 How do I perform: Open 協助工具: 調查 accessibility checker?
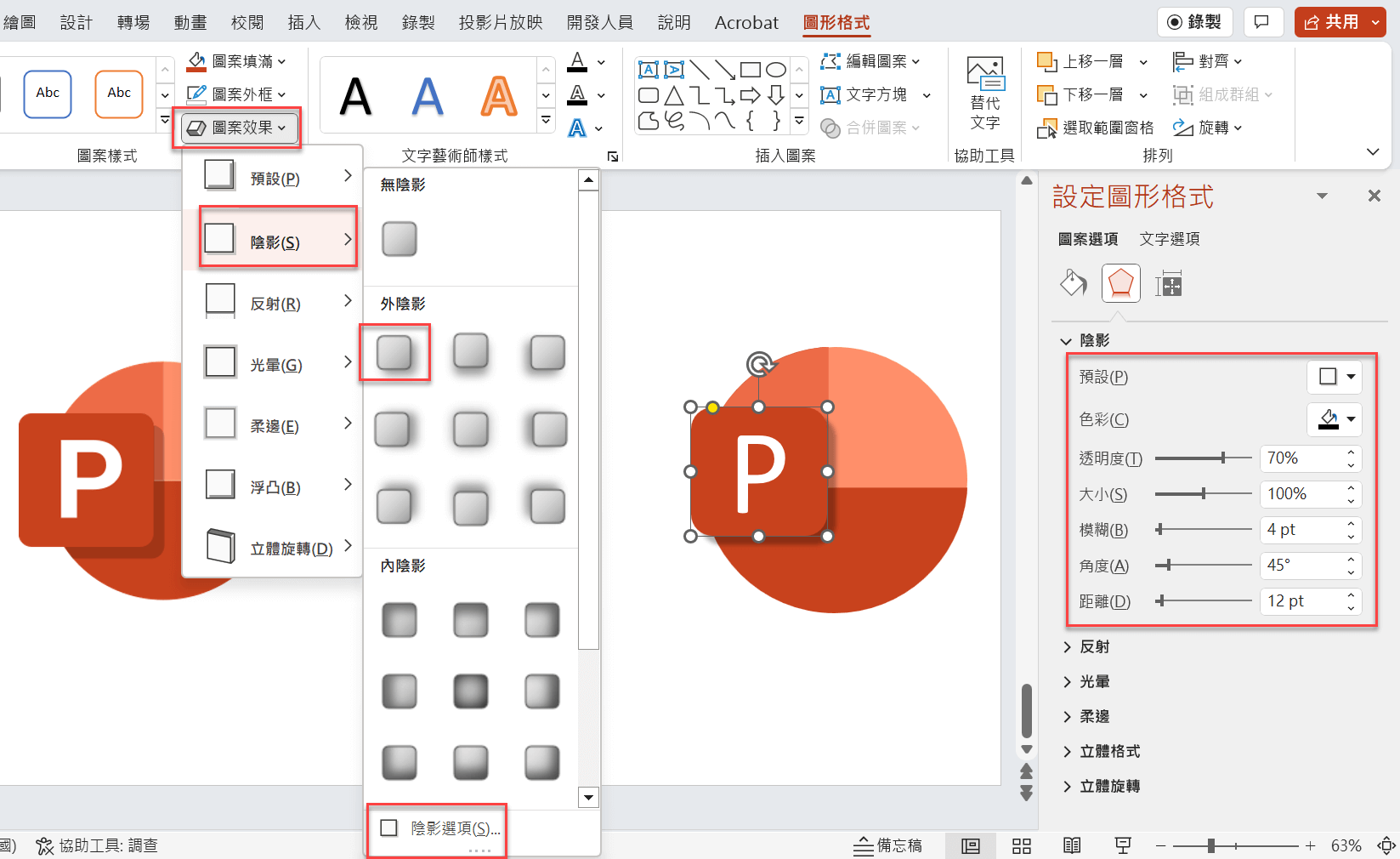click(97, 845)
